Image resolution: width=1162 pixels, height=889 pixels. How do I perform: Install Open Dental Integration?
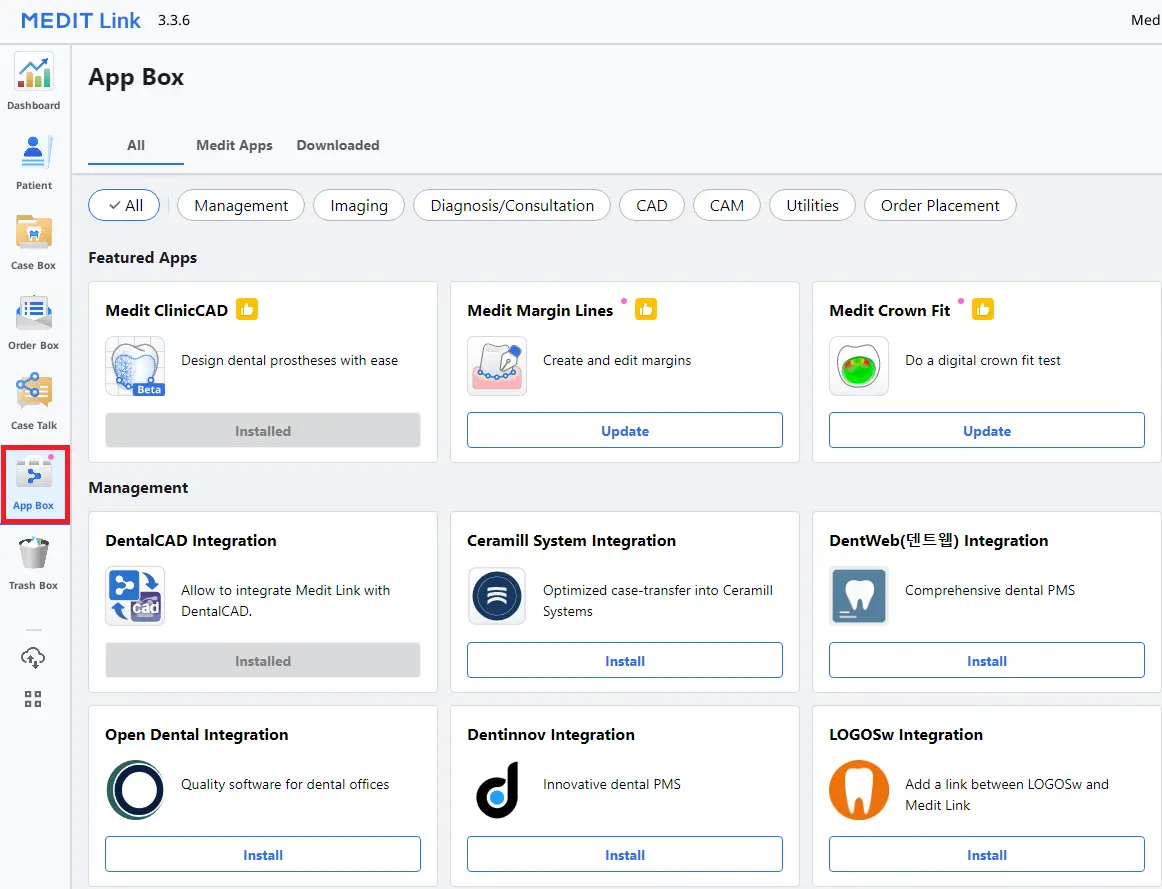click(x=262, y=854)
